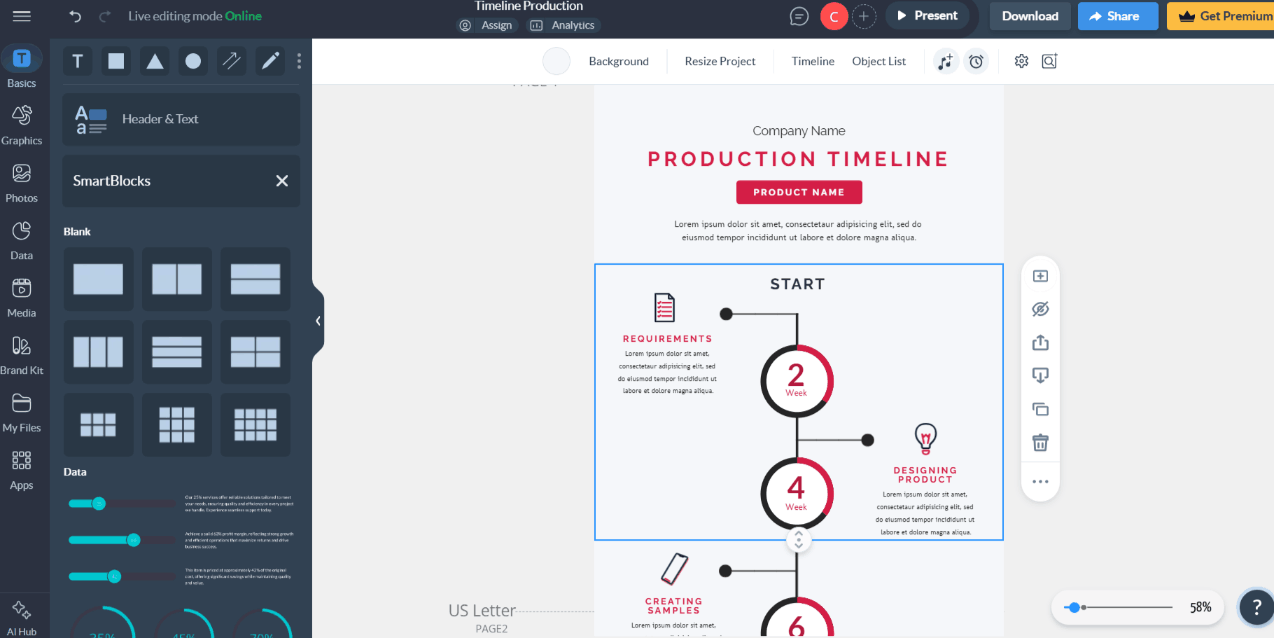The height and width of the screenshot is (638, 1274).
Task: Collapse the left panel with arrow handle
Action: 318,321
